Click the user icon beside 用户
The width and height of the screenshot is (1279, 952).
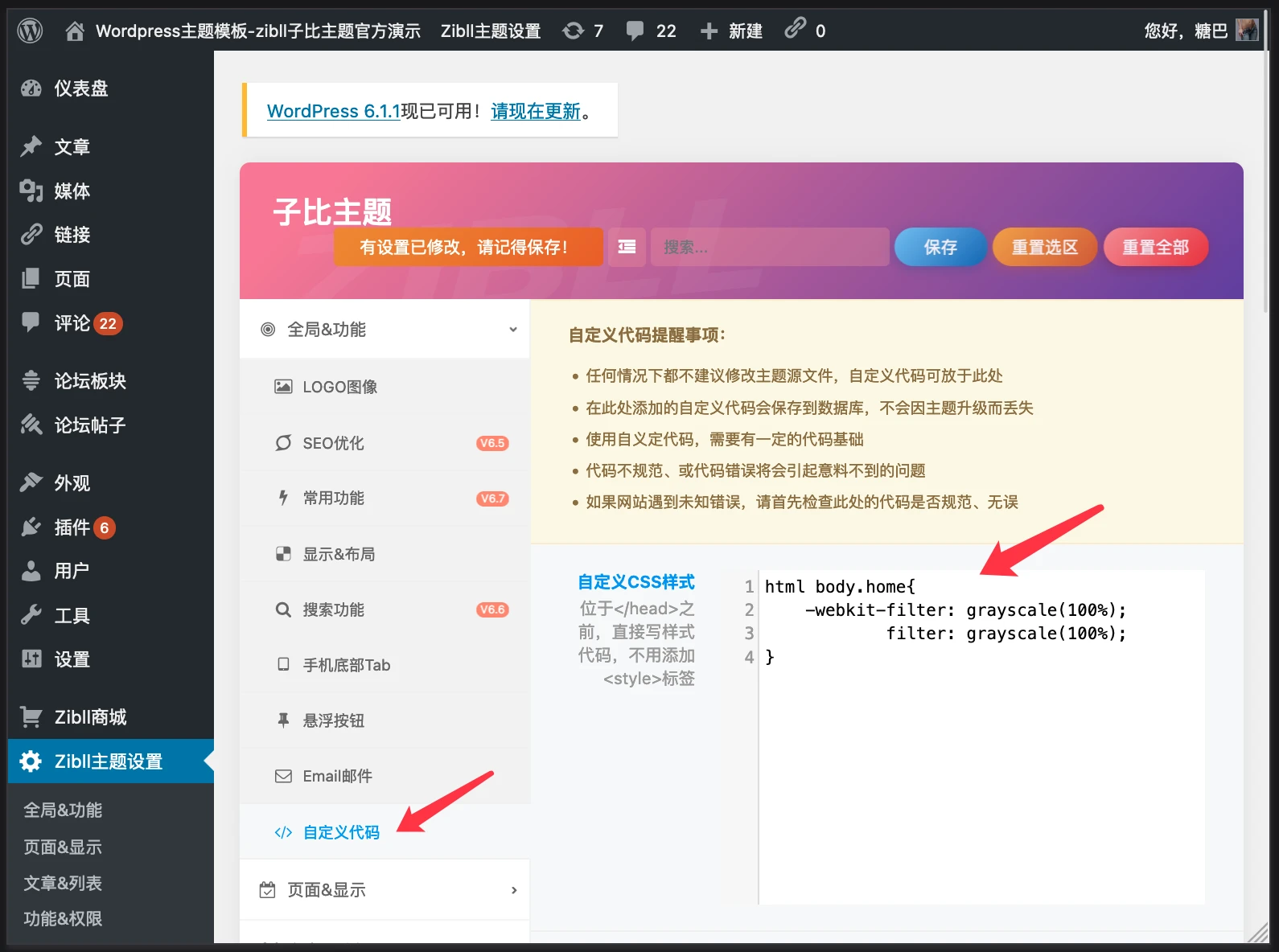pos(31,571)
